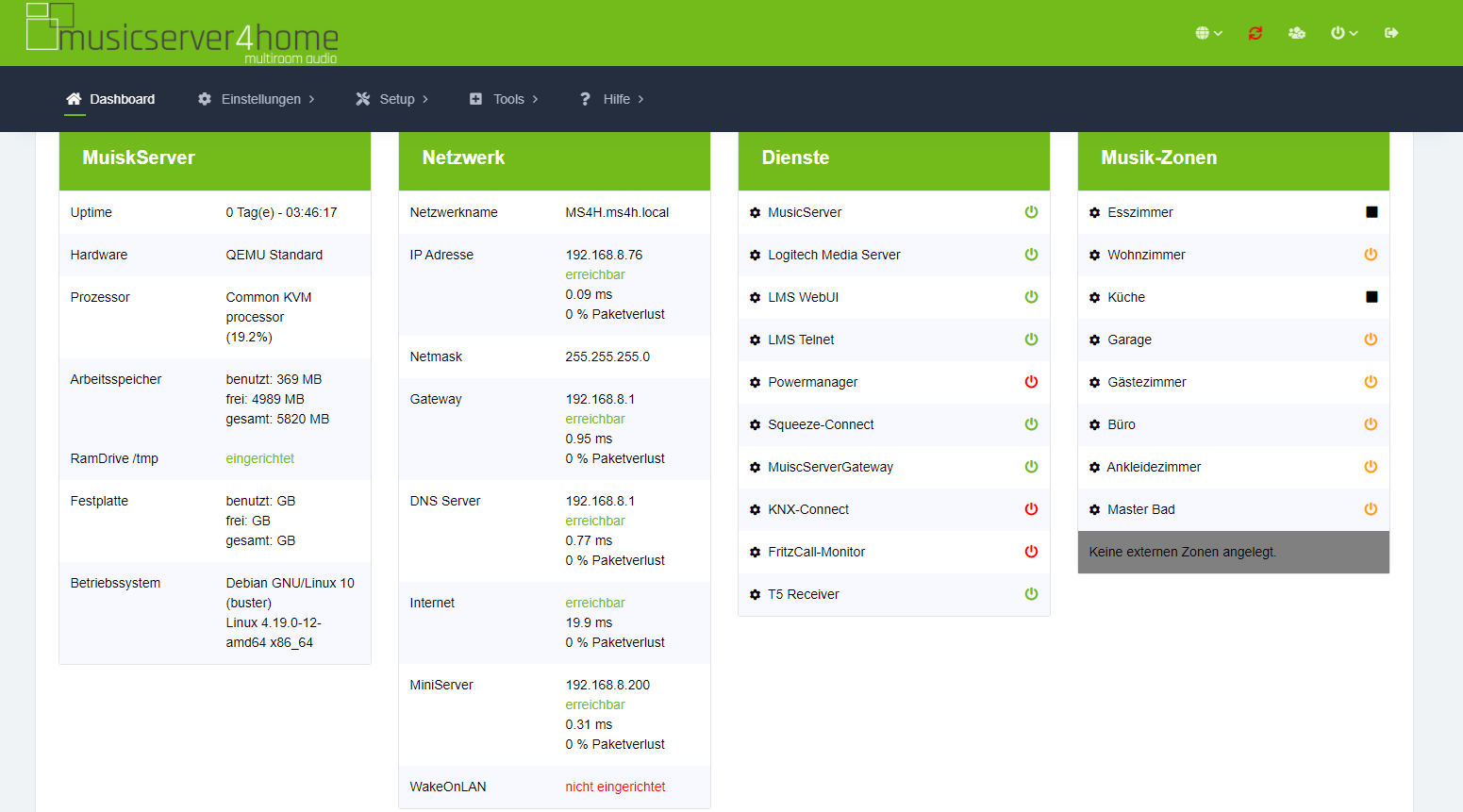Select the Dashboard tab

pos(110,99)
